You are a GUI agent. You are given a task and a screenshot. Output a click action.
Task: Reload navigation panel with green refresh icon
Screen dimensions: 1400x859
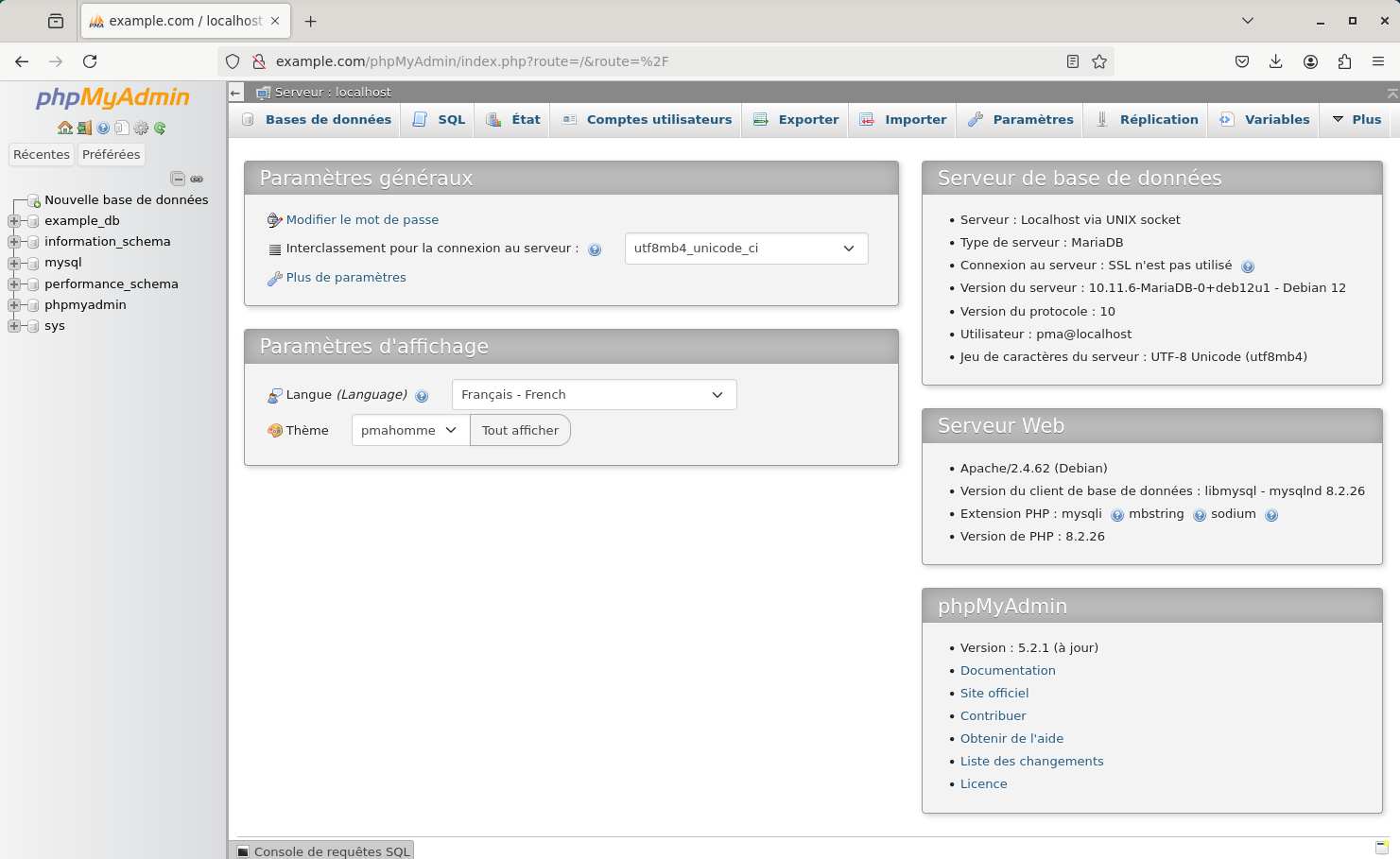click(160, 128)
